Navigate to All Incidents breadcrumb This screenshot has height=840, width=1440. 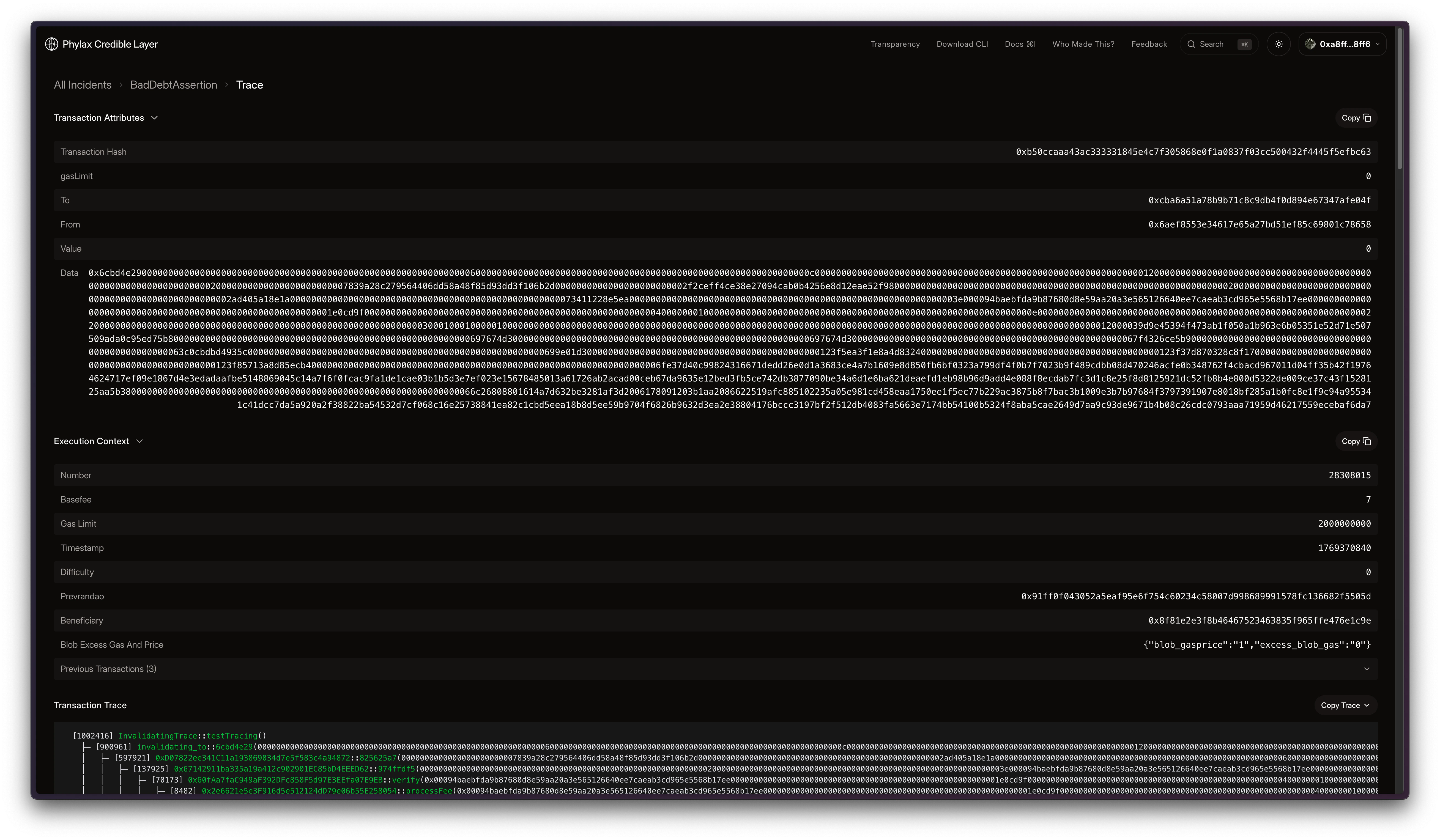coord(82,84)
